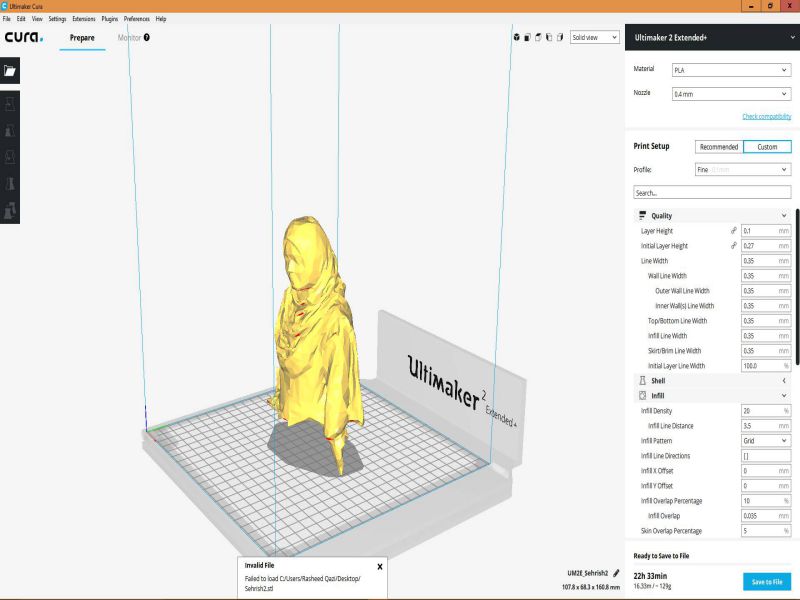Select the Per Model Settings tool
The image size is (800, 600).
(x=10, y=210)
